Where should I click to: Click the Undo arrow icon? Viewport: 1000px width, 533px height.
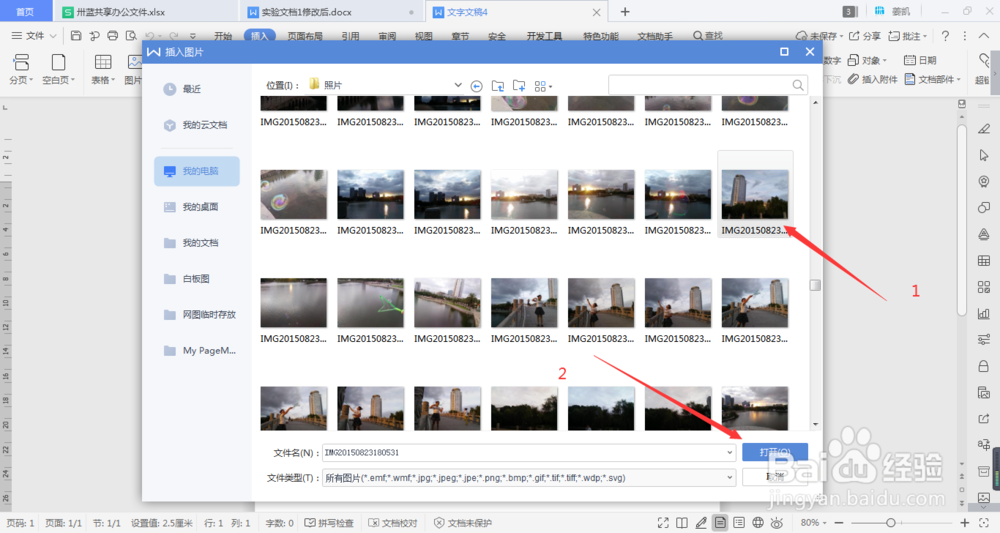click(x=150, y=36)
